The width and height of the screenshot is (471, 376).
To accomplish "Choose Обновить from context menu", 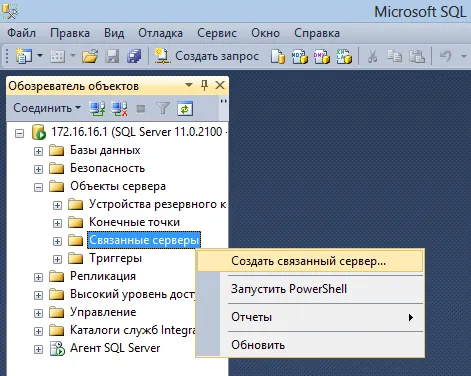I will pos(310,345).
